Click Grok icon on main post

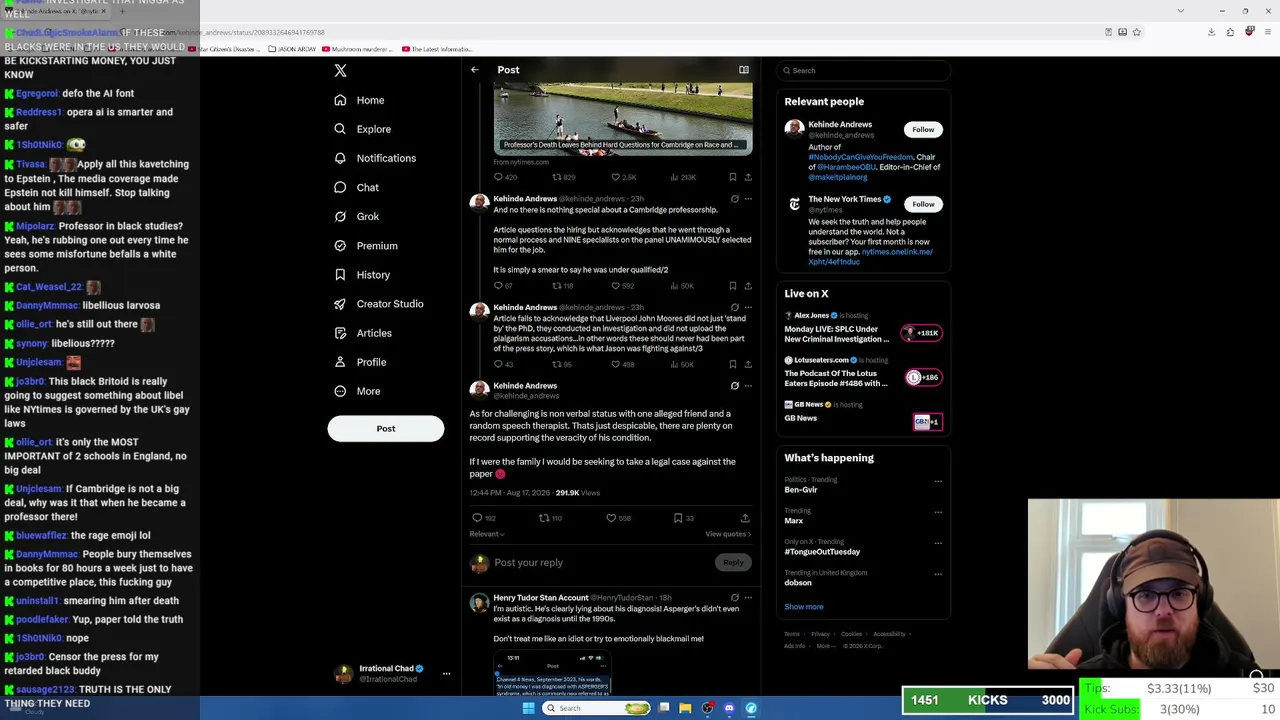tap(735, 386)
